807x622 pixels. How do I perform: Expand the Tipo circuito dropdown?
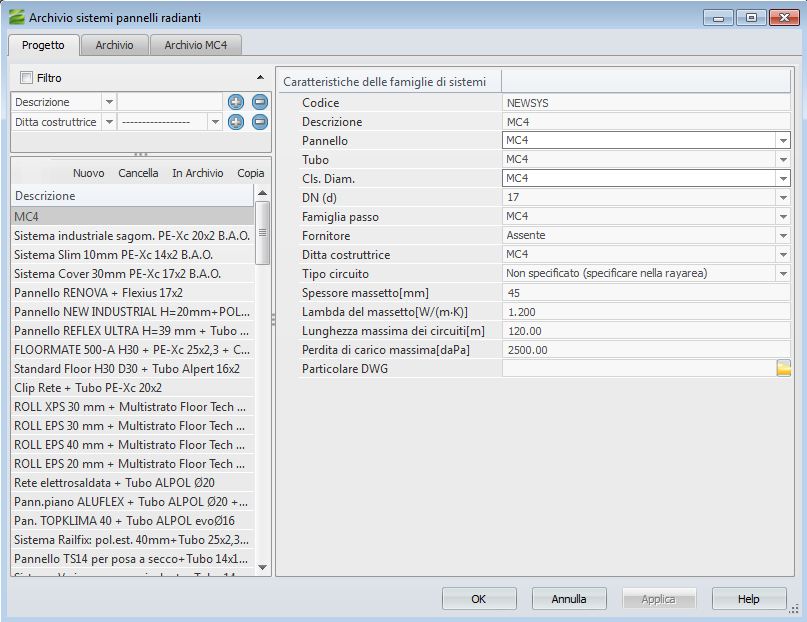[782, 274]
